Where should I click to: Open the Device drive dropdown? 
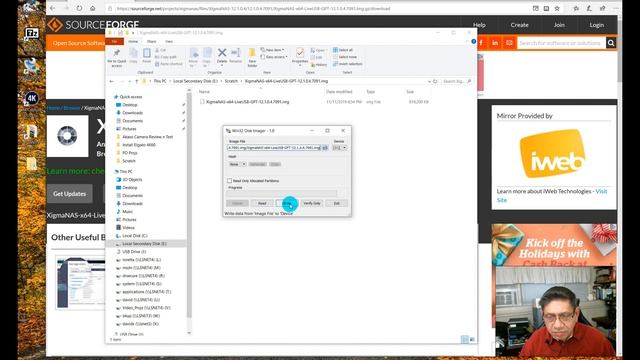340,148
